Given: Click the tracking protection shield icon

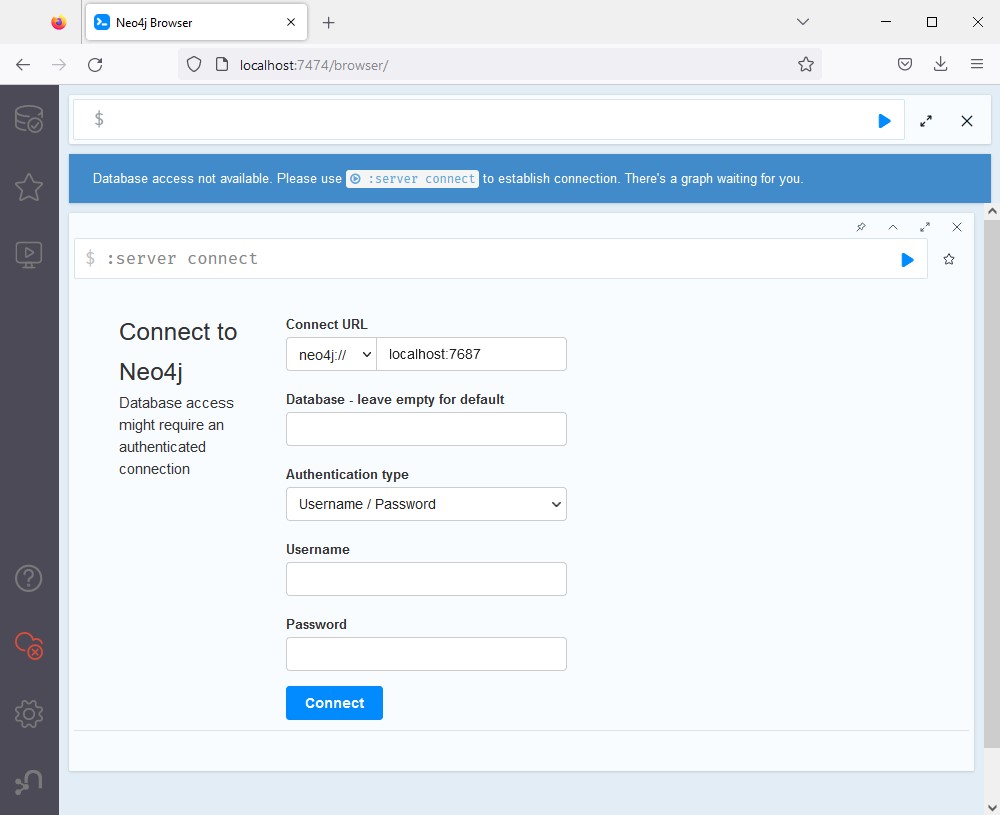Looking at the screenshot, I should [x=194, y=64].
